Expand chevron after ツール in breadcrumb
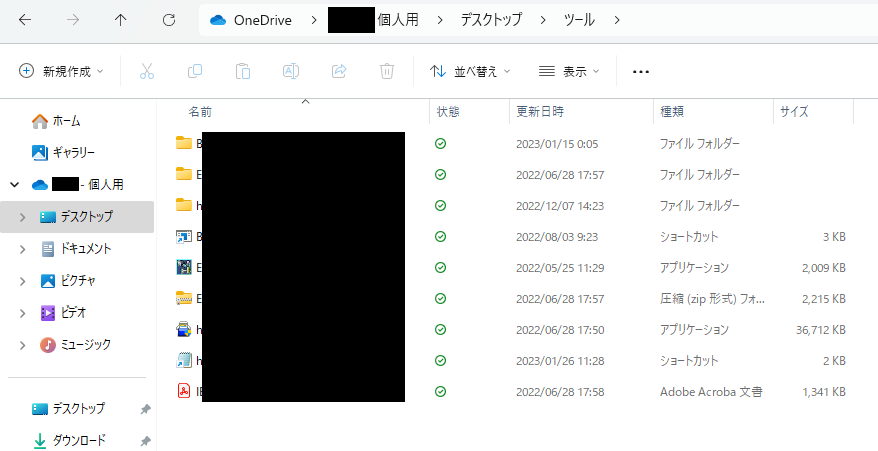Image resolution: width=878 pixels, height=451 pixels. [617, 21]
